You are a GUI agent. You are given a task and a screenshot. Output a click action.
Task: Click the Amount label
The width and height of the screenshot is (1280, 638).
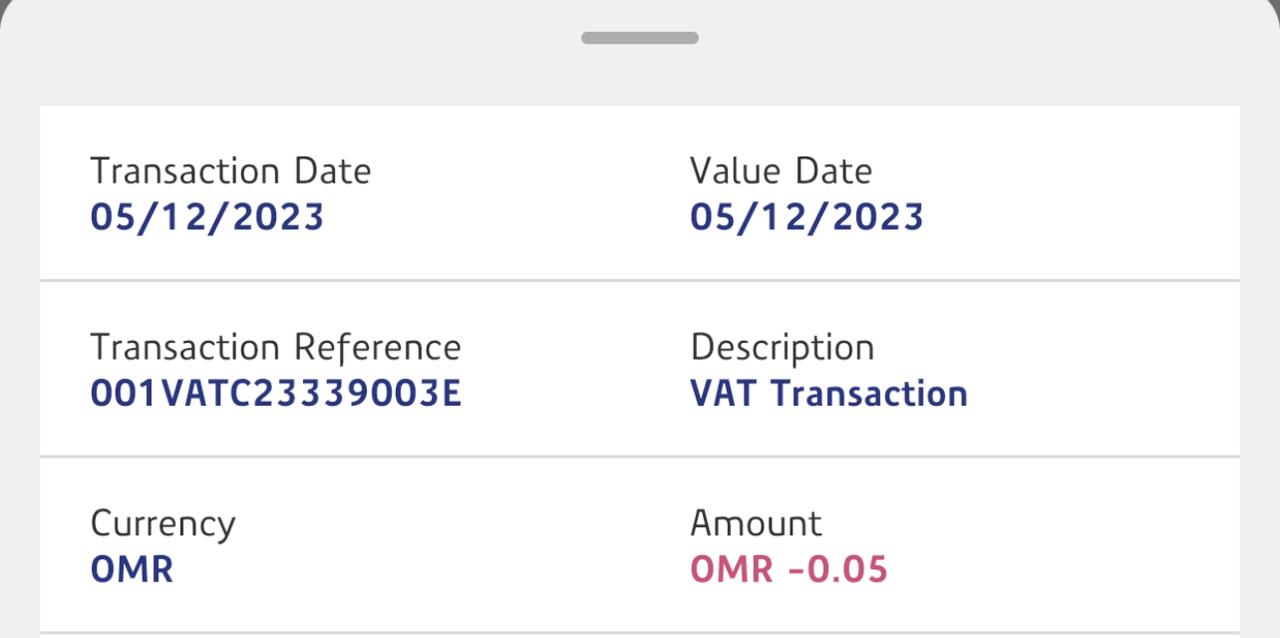tap(755, 523)
